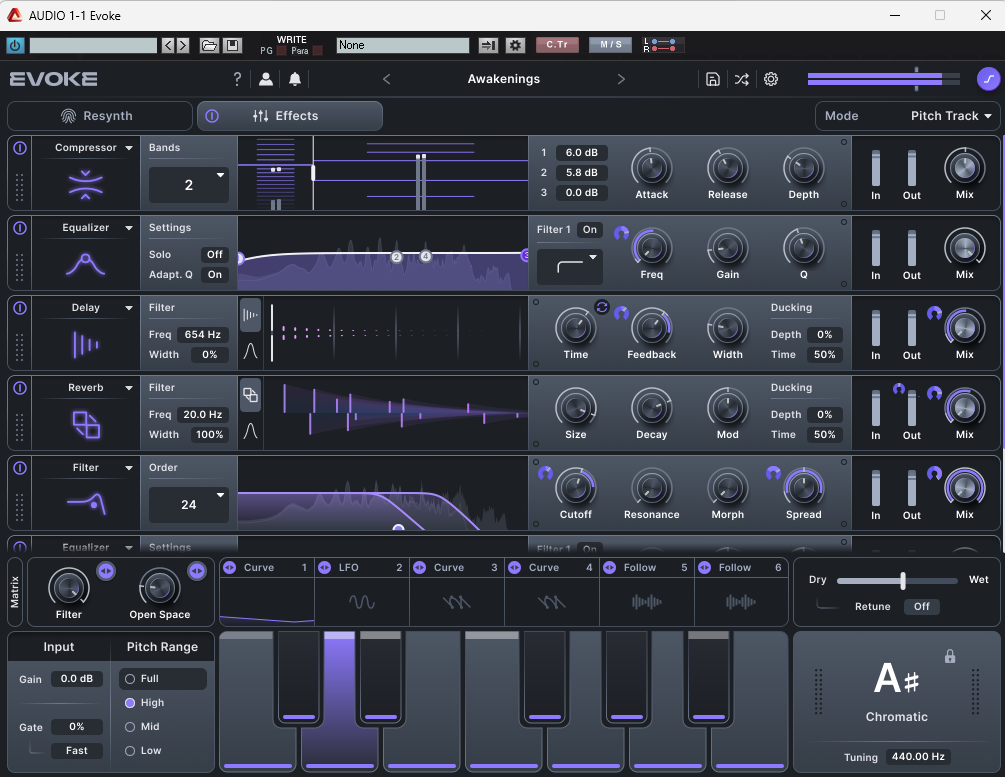Toggle Equalizer Solo Off button

pyautogui.click(x=215, y=254)
